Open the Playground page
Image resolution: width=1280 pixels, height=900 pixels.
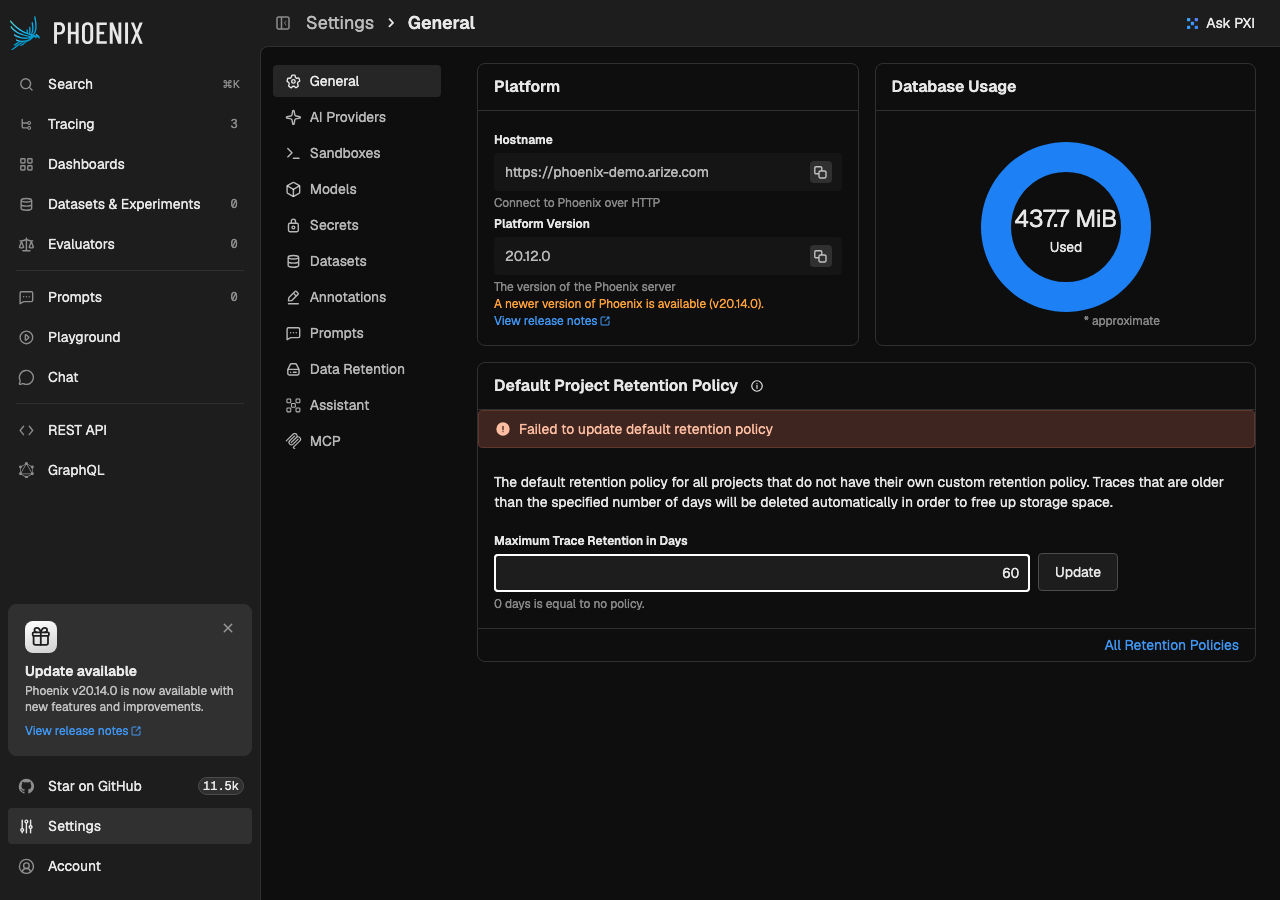[130, 337]
